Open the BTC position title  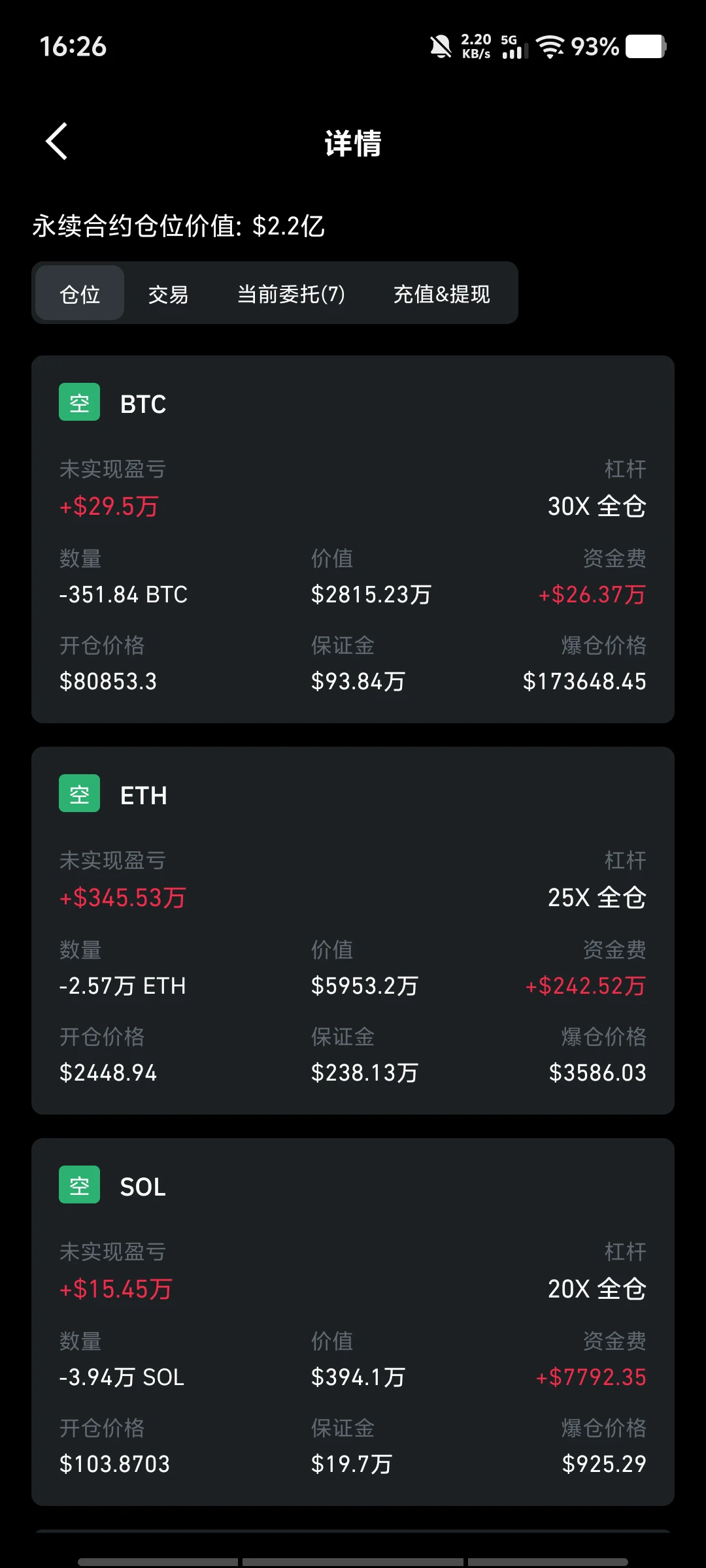pos(143,404)
